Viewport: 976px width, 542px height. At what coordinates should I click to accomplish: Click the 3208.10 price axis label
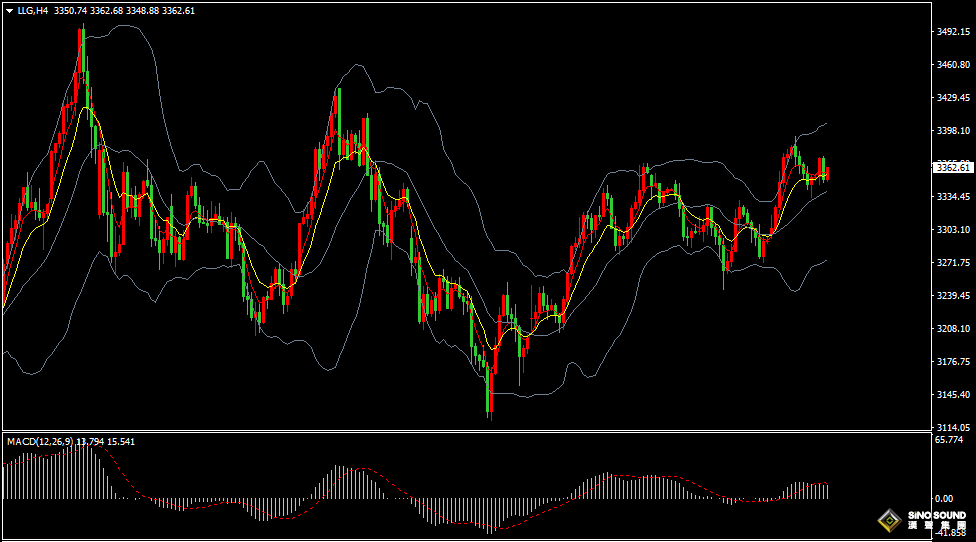pyautogui.click(x=952, y=328)
